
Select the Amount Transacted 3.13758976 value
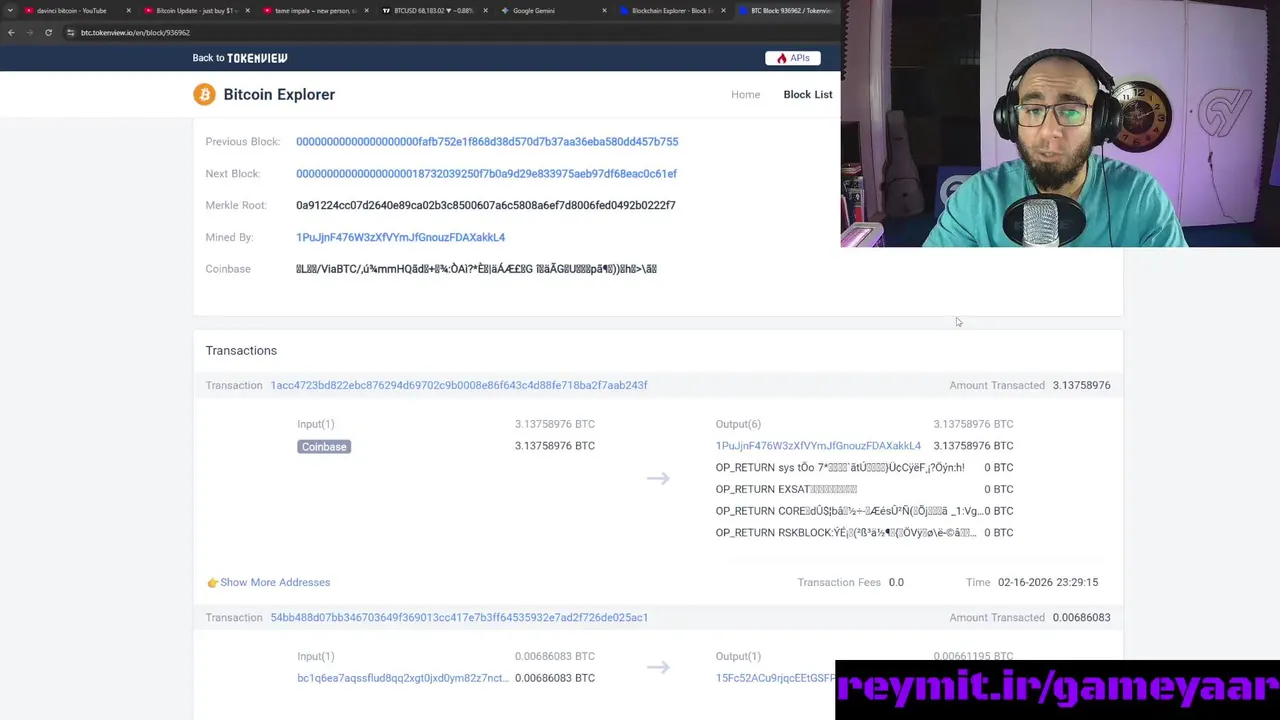(x=1081, y=385)
